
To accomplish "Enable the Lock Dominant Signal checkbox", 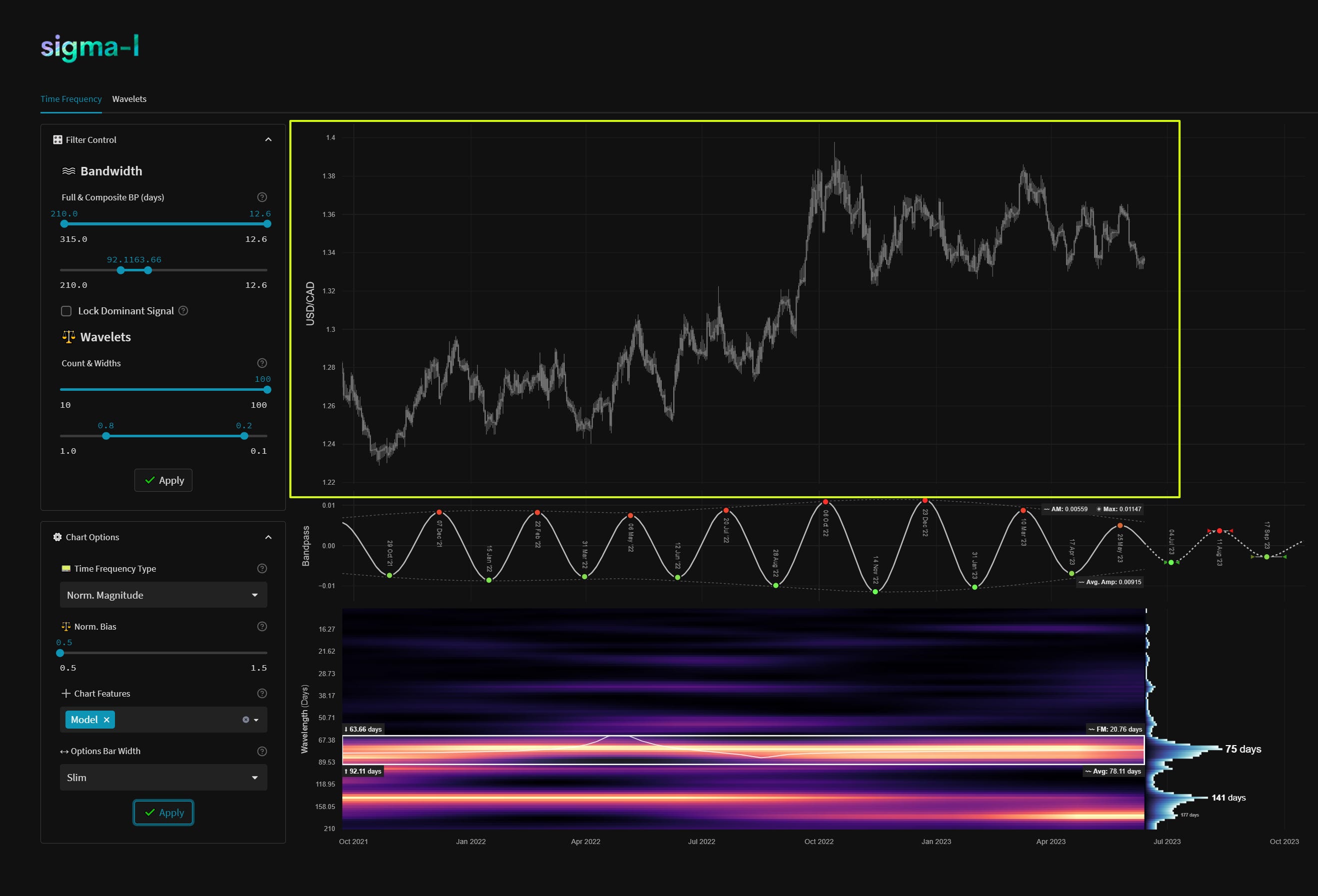I will coord(66,311).
